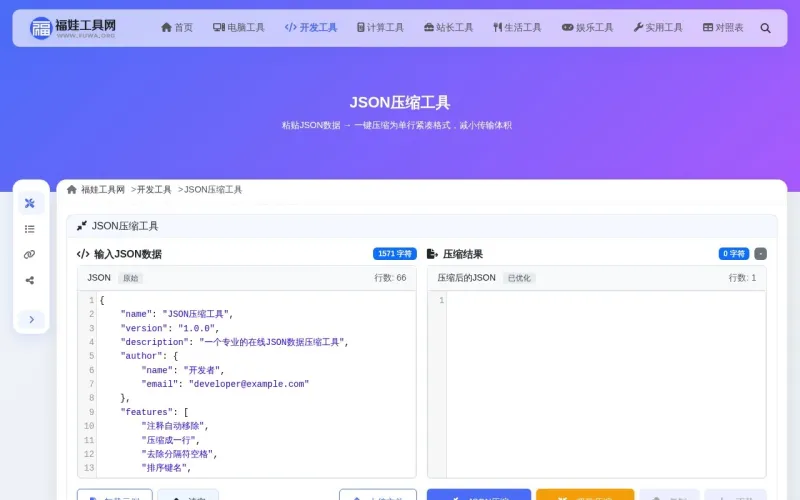Open the list icon in the left sidebar
Viewport: 800px width, 500px height.
click(x=30, y=229)
